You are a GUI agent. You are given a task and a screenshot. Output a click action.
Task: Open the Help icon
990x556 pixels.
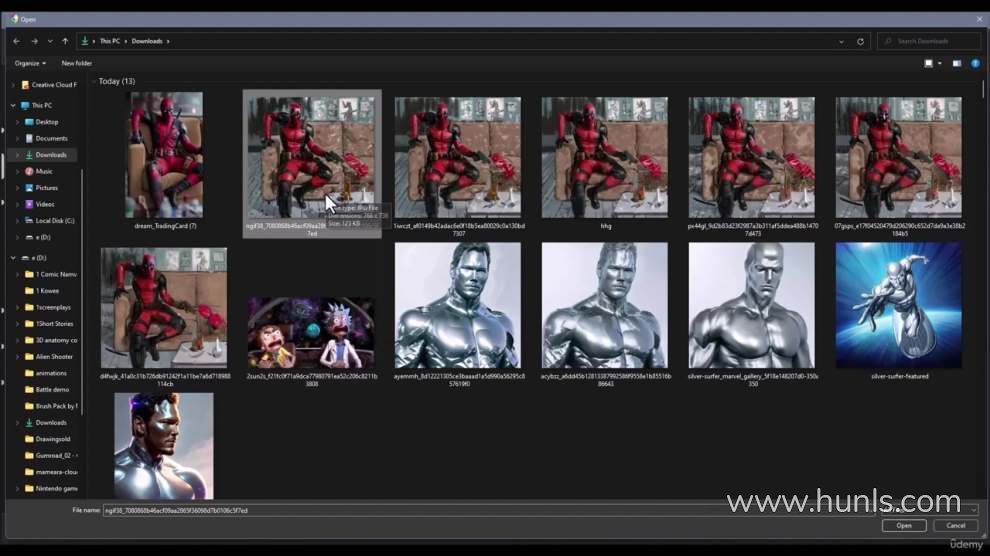975,63
